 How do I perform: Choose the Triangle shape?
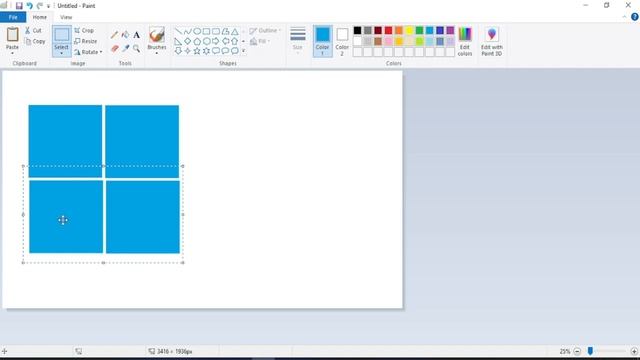click(x=235, y=31)
